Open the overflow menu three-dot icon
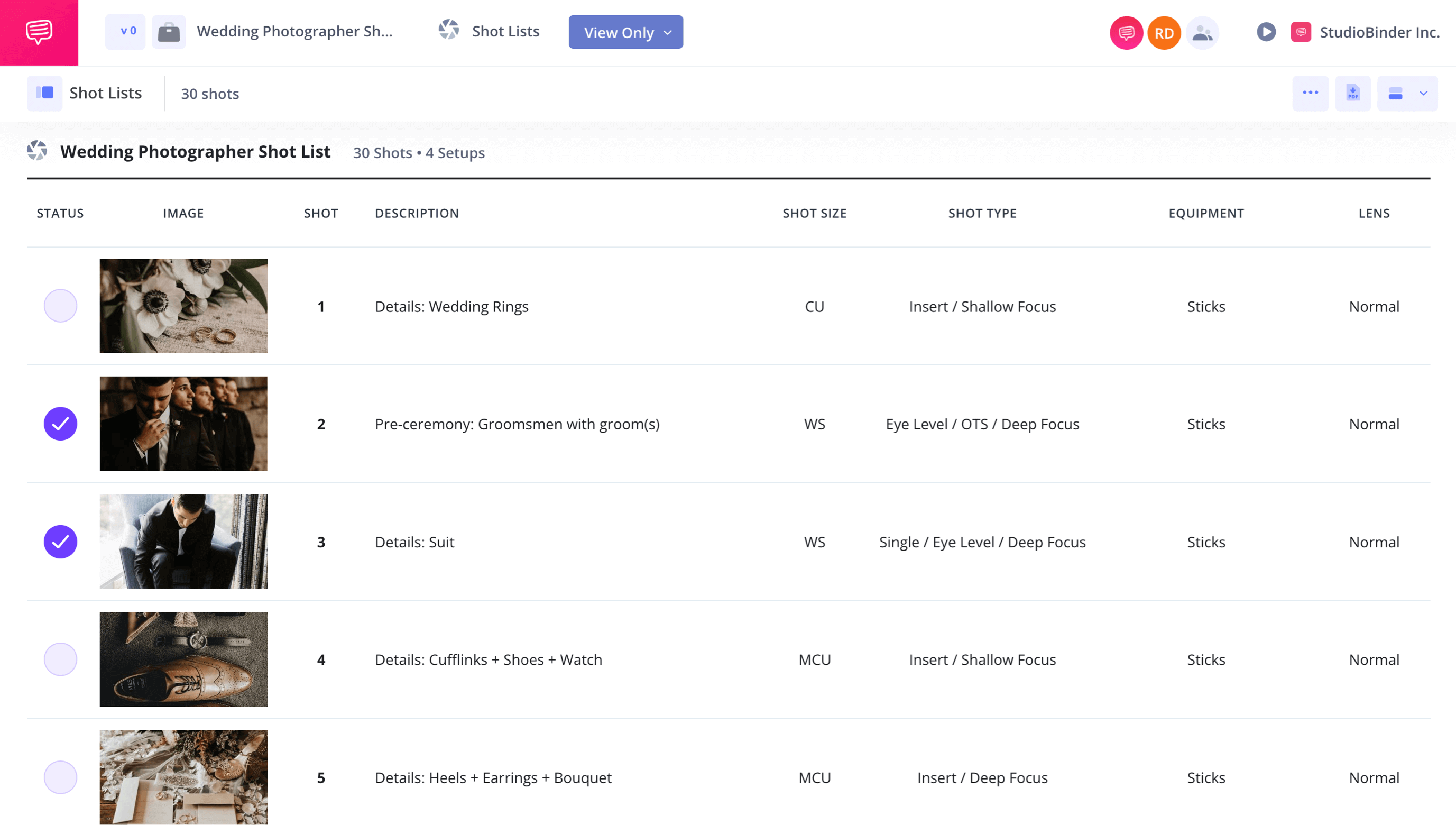 point(1311,93)
